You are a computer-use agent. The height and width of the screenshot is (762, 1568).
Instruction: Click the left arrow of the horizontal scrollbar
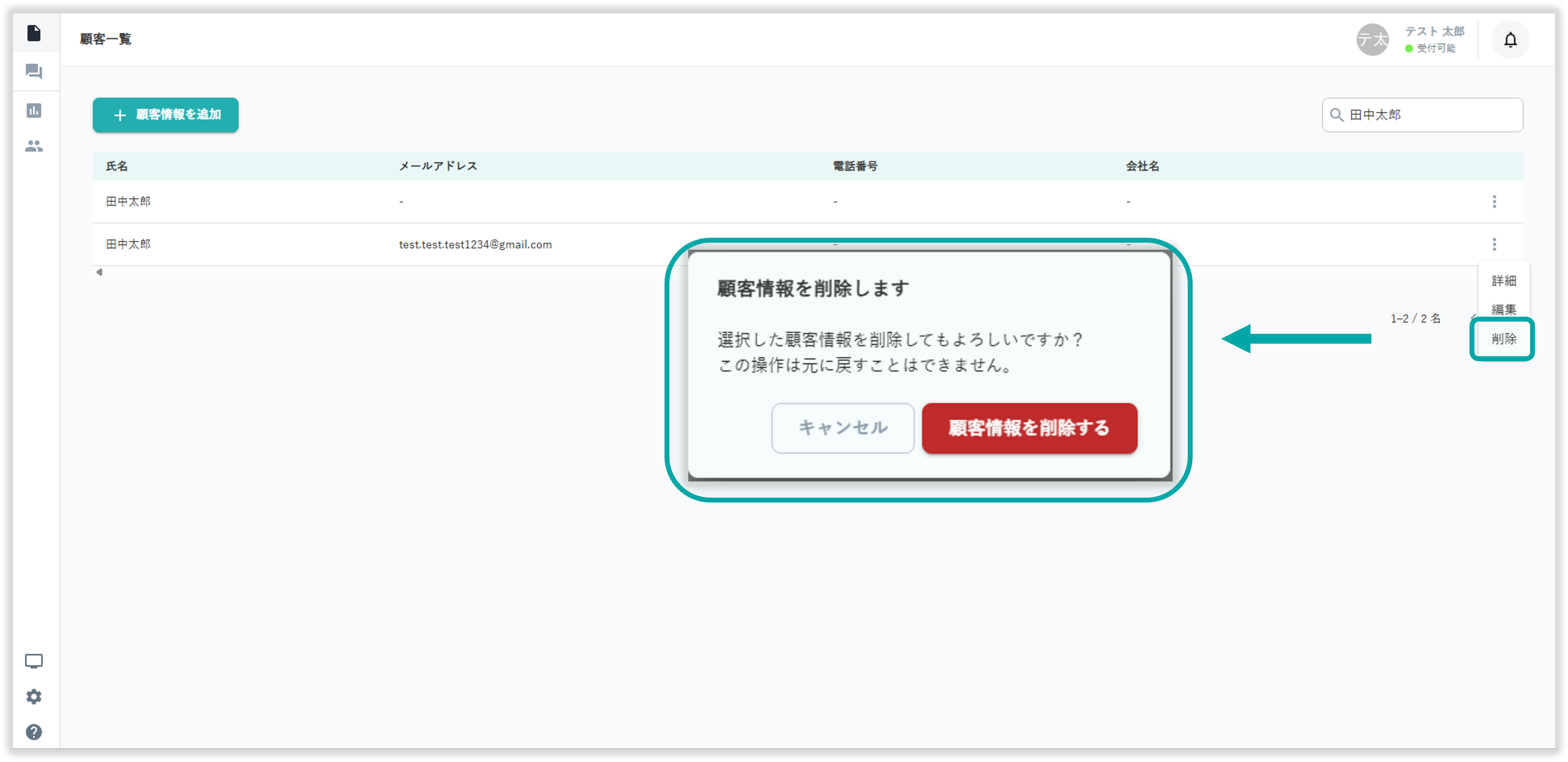tap(99, 272)
